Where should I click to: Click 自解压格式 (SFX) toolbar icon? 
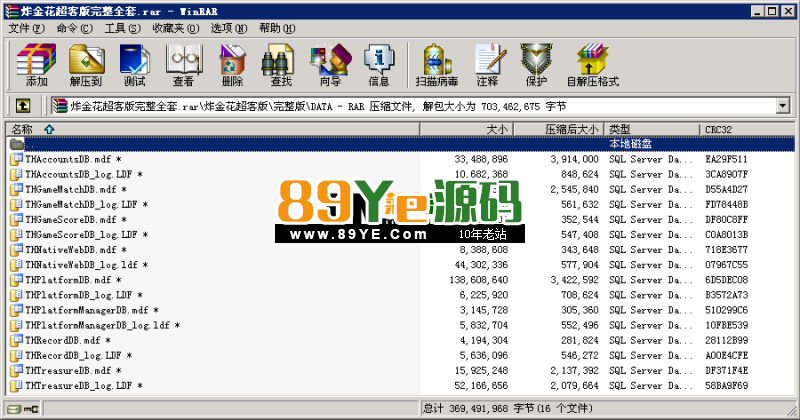click(x=592, y=64)
